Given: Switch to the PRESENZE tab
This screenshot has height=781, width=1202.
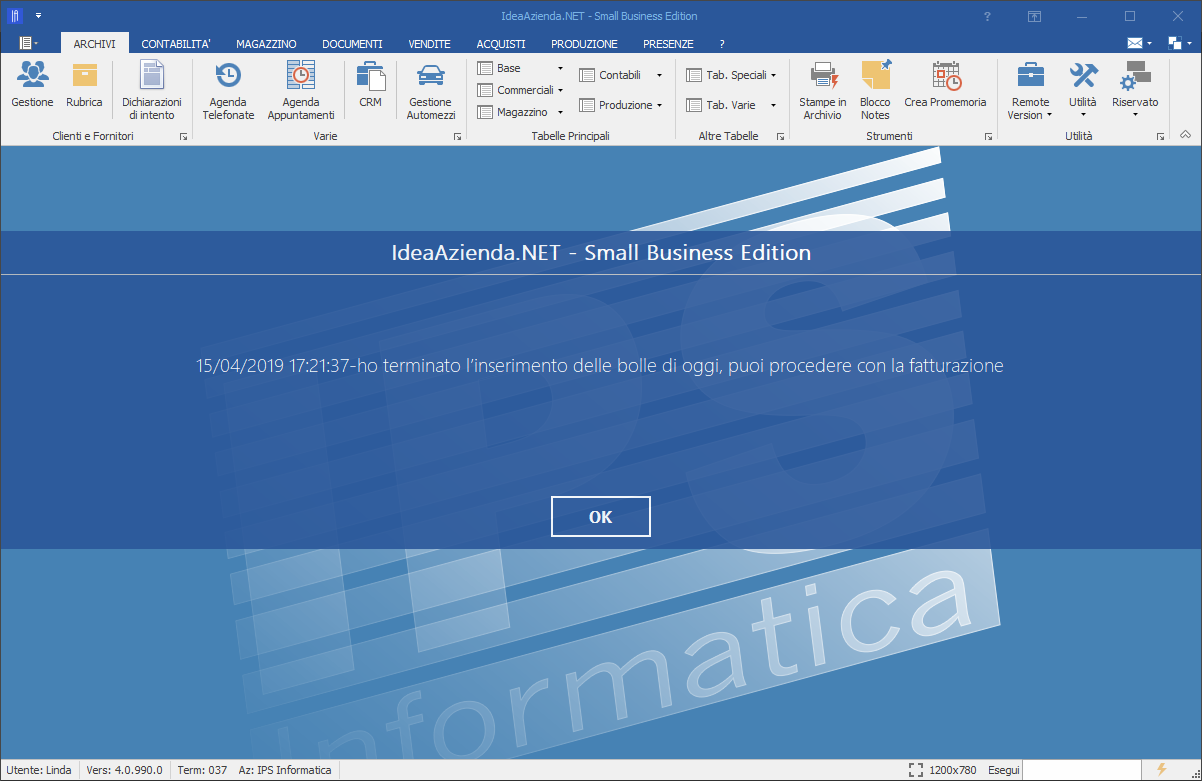Looking at the screenshot, I should [668, 44].
